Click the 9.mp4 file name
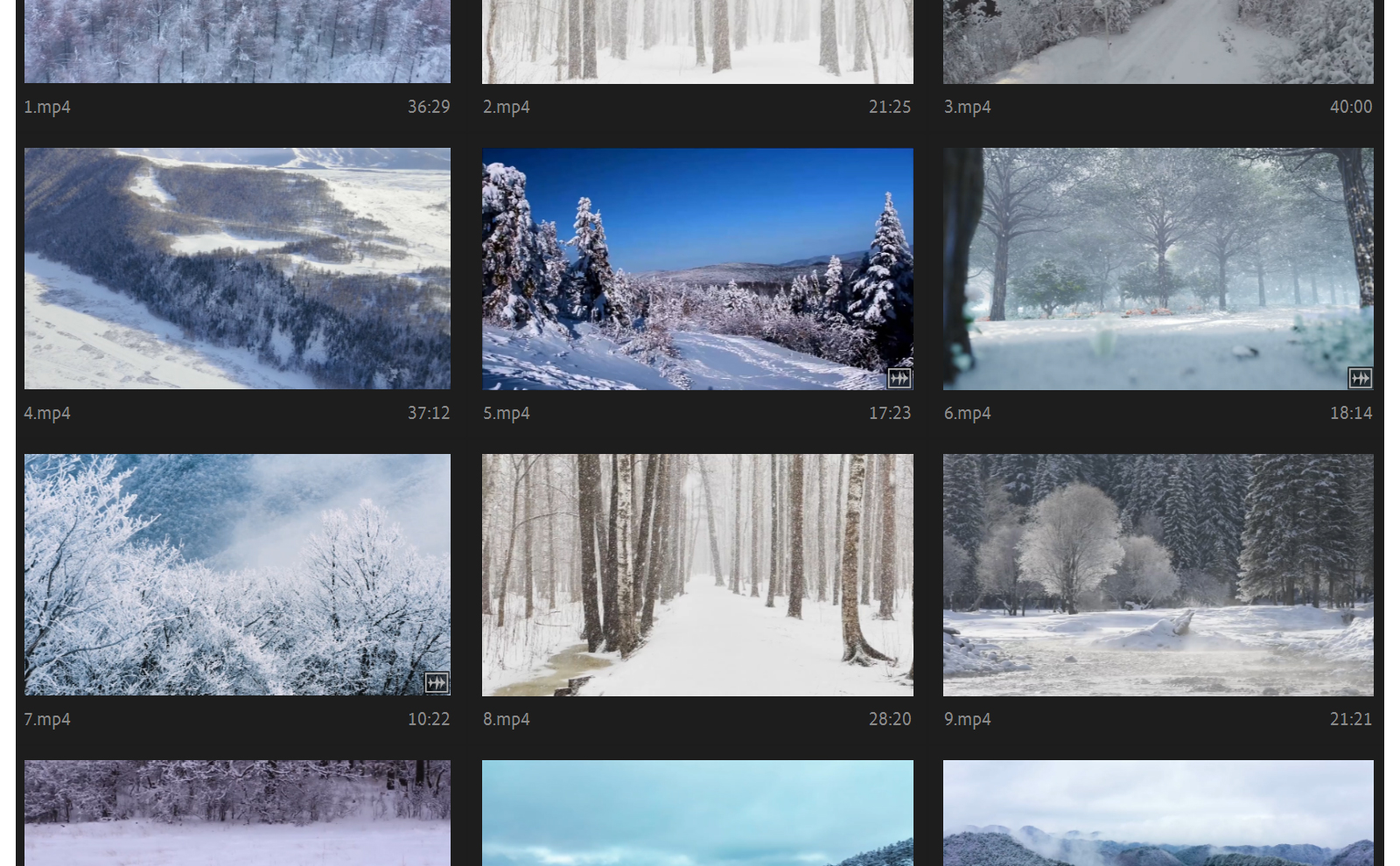This screenshot has height=866, width=1400. point(968,720)
